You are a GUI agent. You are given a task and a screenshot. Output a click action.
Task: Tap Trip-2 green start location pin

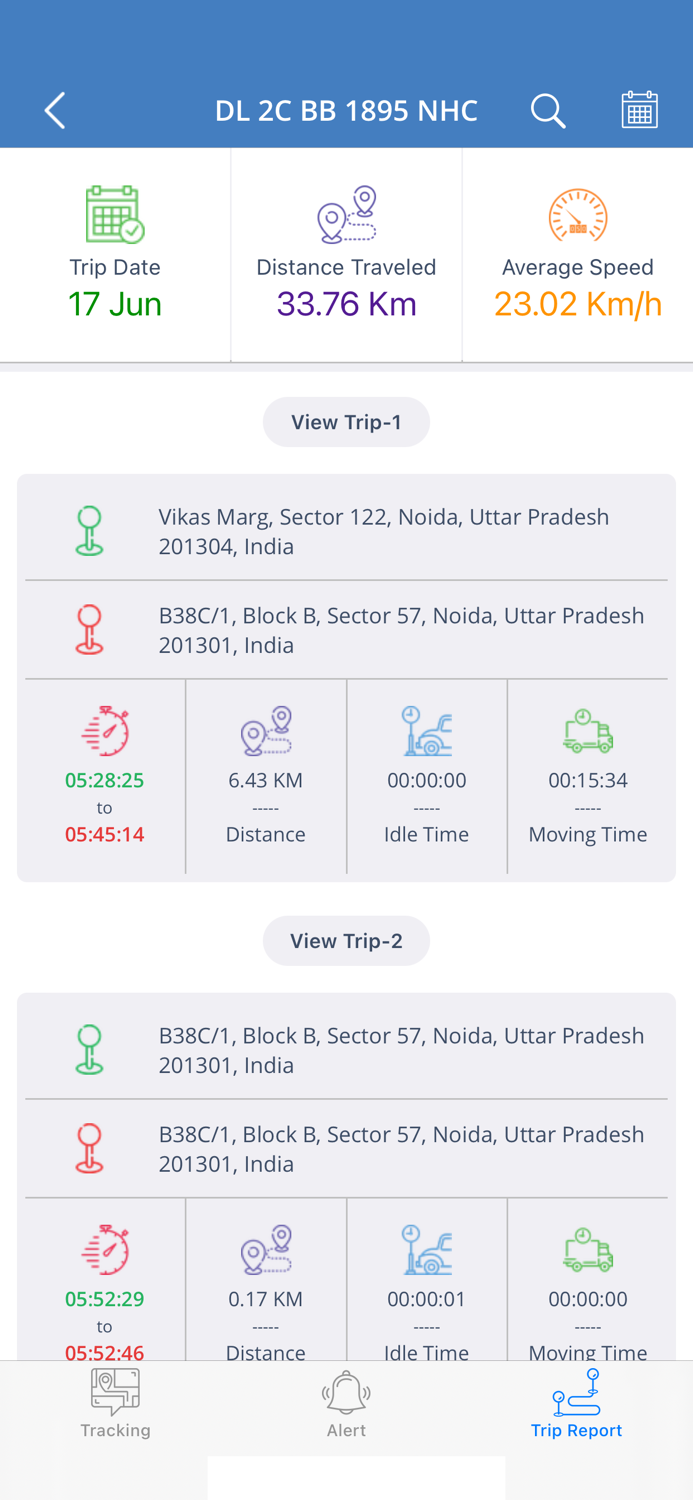tap(90, 1049)
